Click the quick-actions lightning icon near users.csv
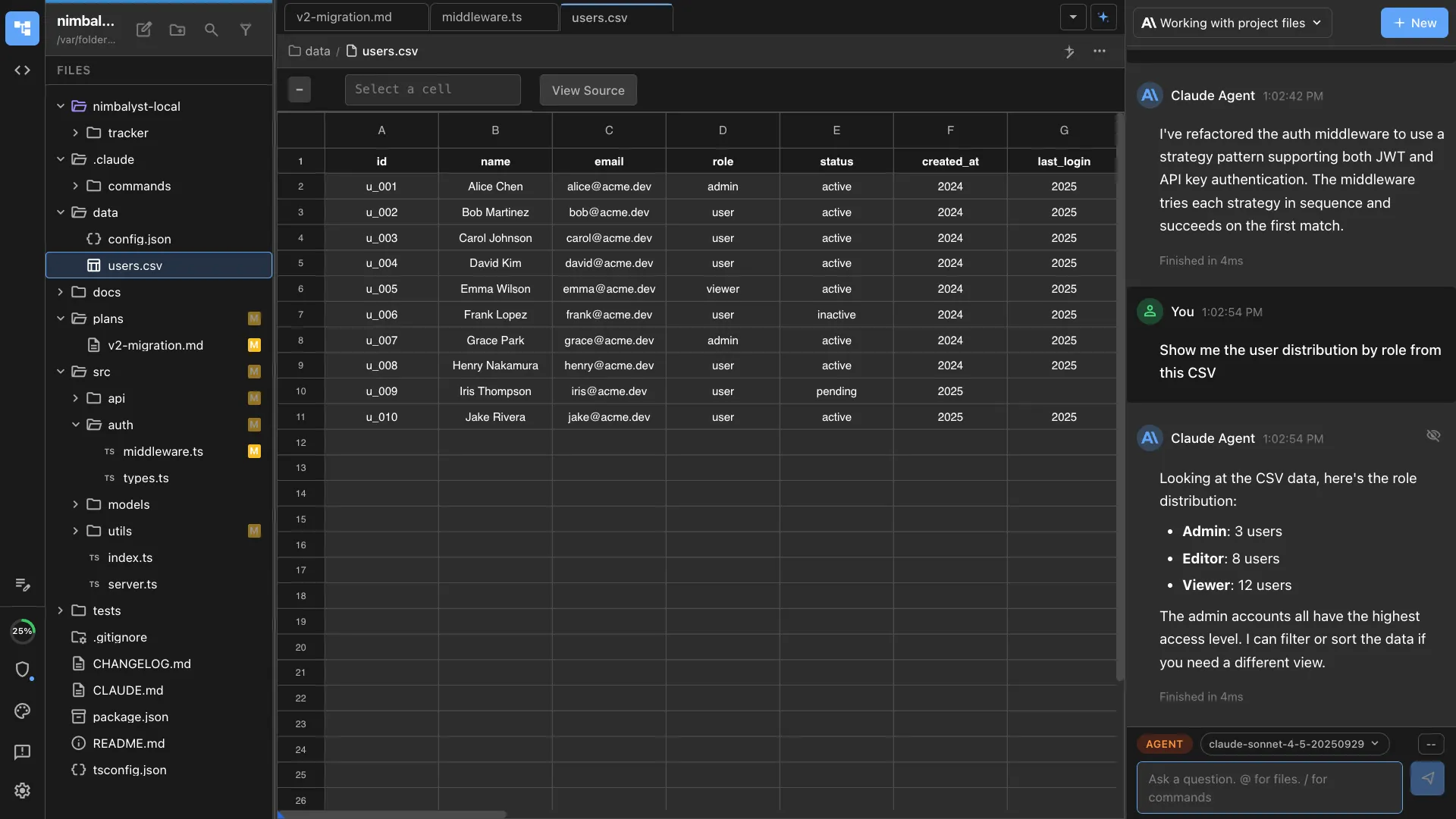This screenshot has width=1456, height=819. tap(1069, 52)
